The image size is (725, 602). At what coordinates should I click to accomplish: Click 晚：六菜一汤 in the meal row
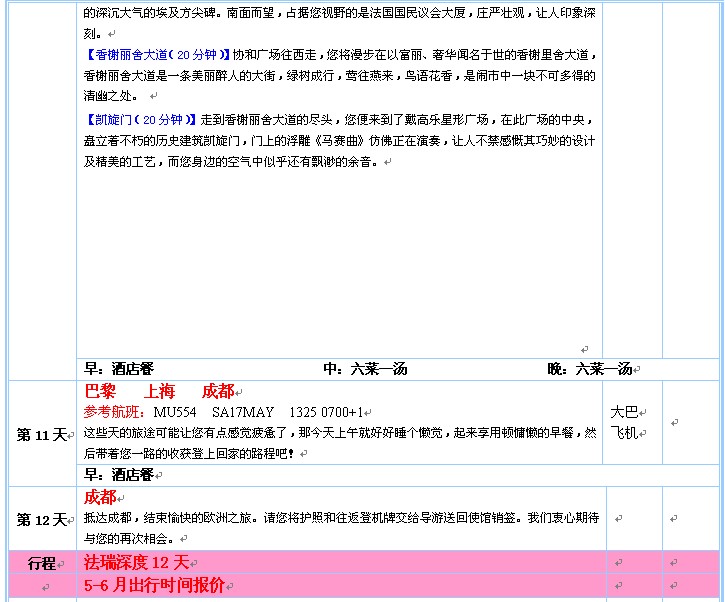[589, 369]
